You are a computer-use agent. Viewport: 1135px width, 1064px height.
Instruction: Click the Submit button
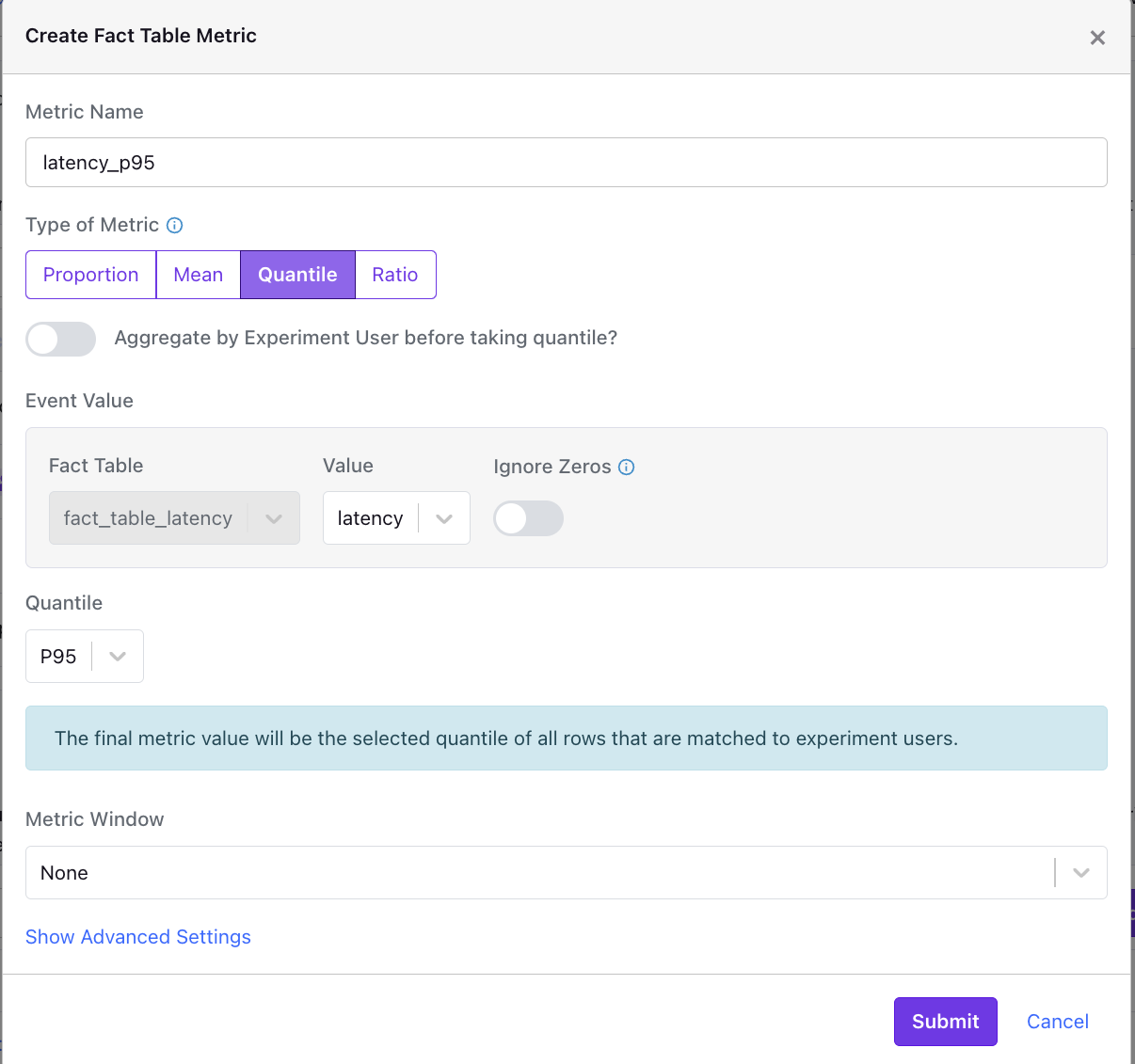[x=945, y=1022]
